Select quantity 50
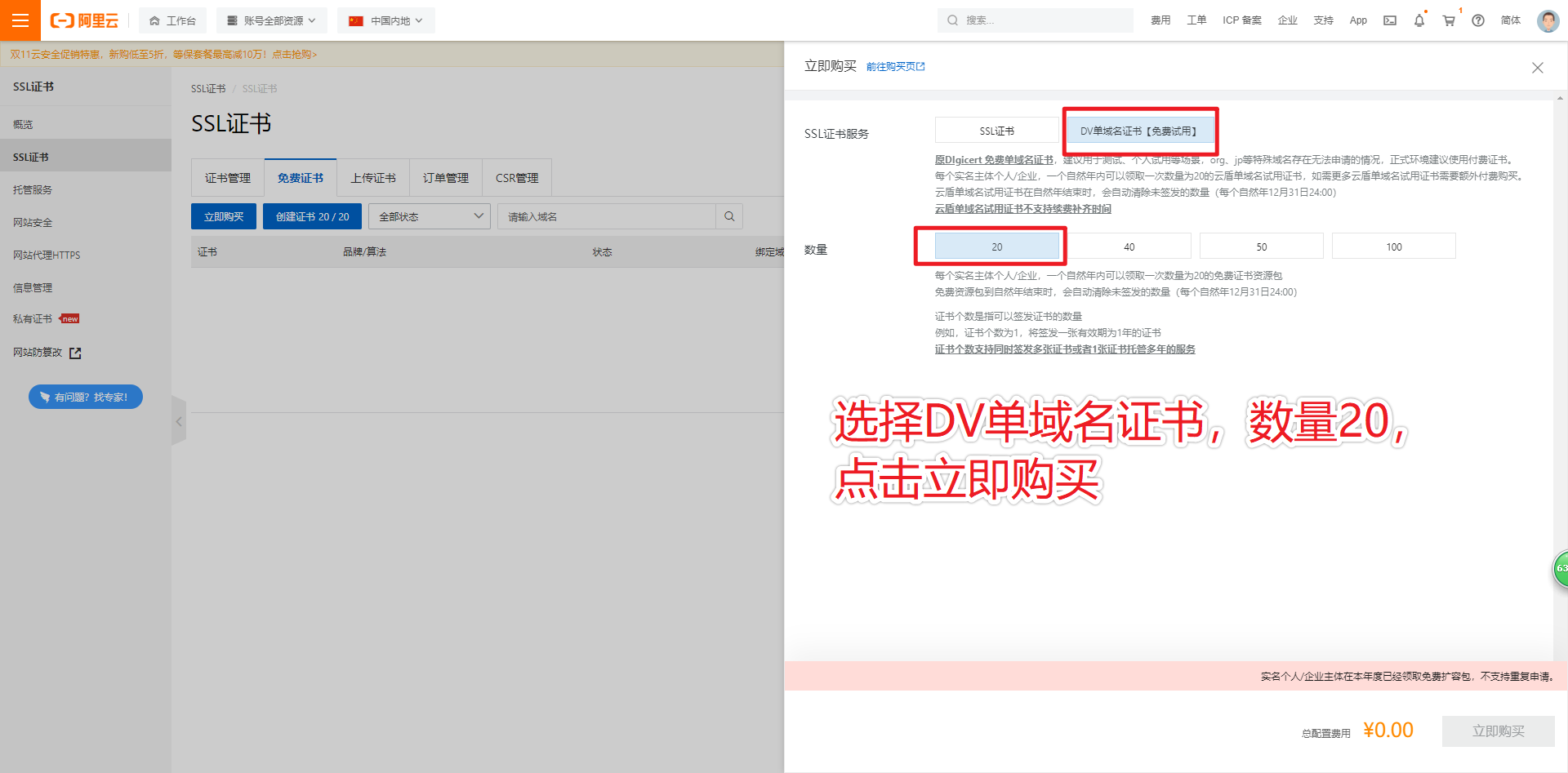 (1262, 247)
